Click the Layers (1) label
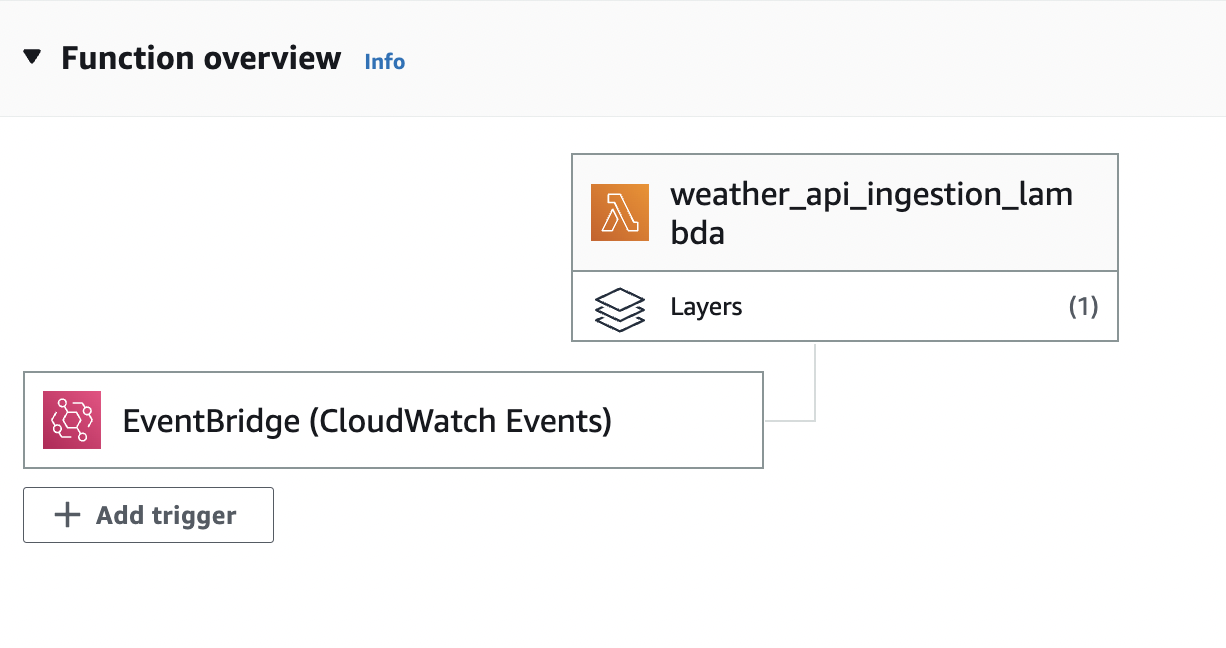This screenshot has width=1226, height=648. [707, 307]
